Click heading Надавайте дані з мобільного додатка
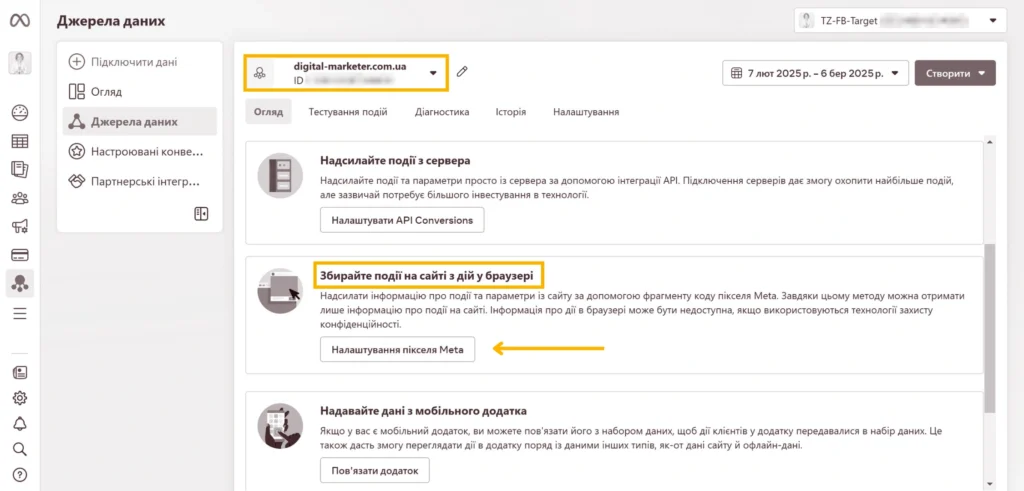This screenshot has height=491, width=1024. pyautogui.click(x=423, y=411)
